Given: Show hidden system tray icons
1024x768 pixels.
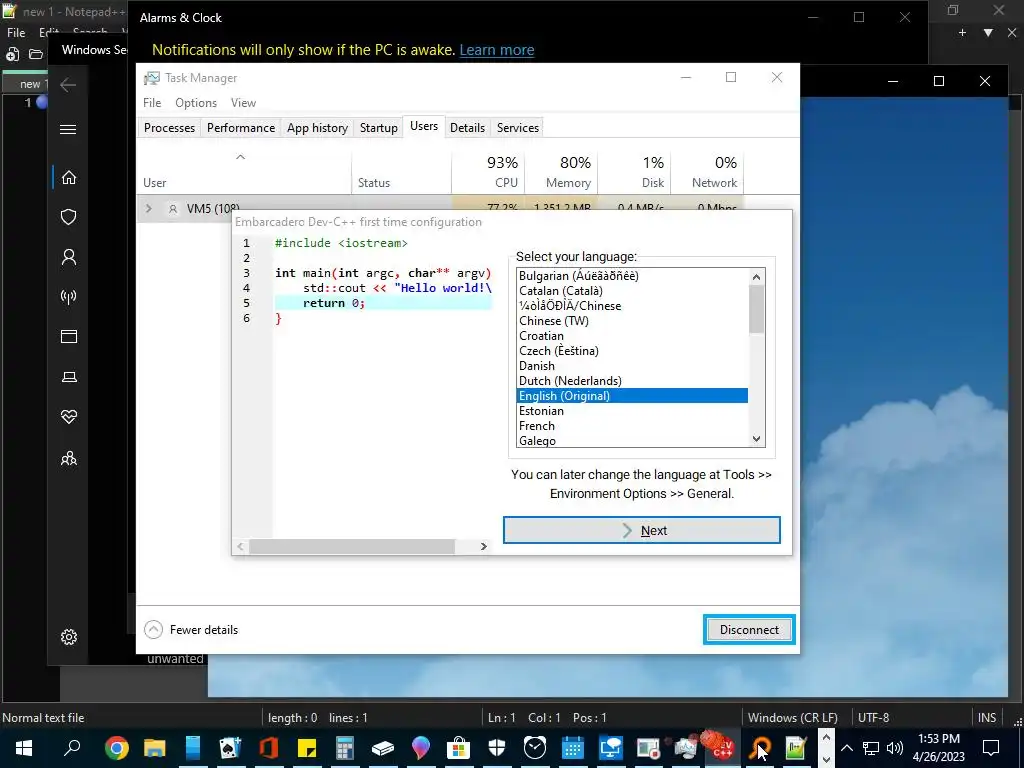Looking at the screenshot, I should (x=846, y=748).
